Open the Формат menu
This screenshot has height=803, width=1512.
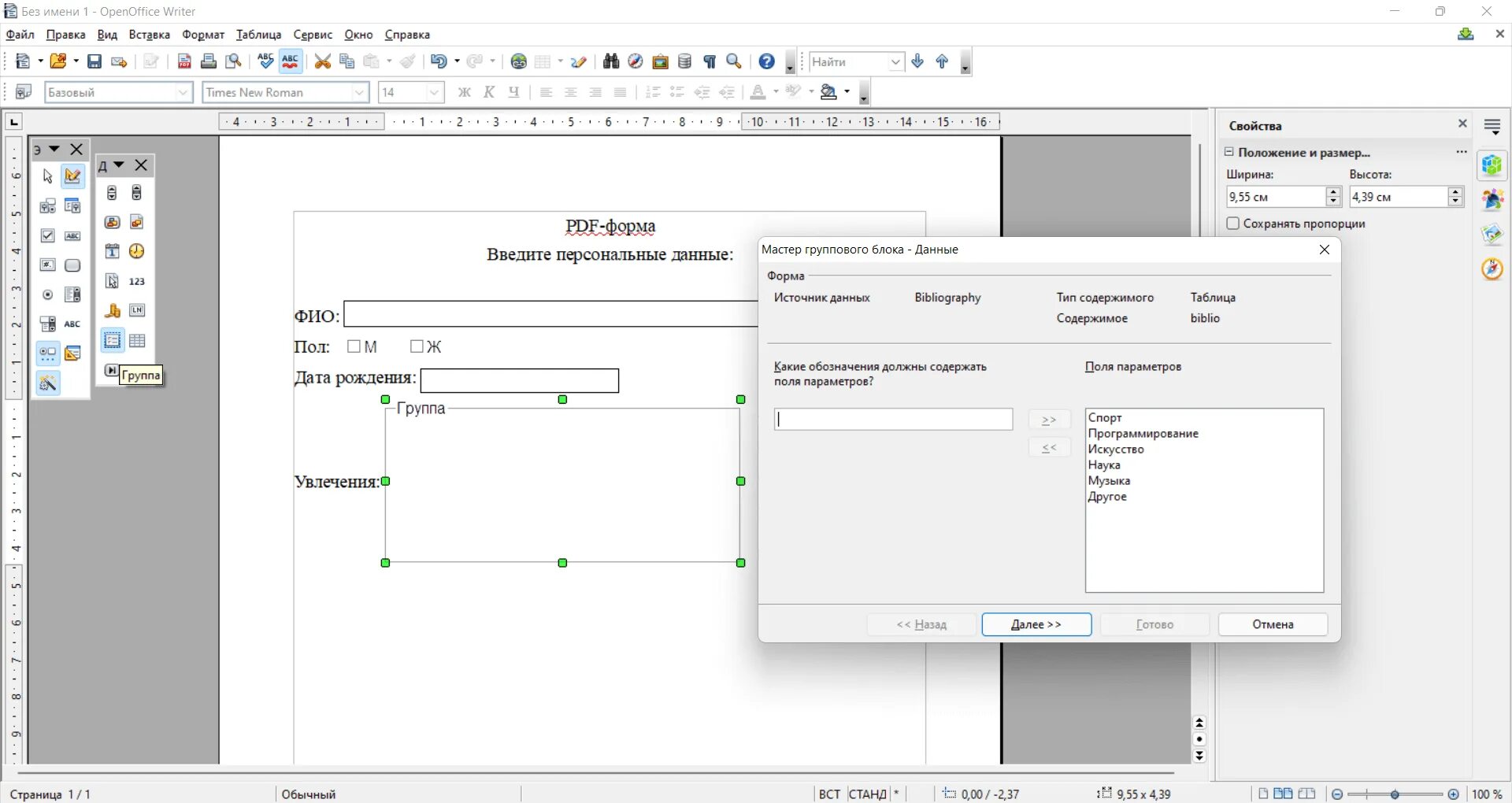tap(203, 35)
